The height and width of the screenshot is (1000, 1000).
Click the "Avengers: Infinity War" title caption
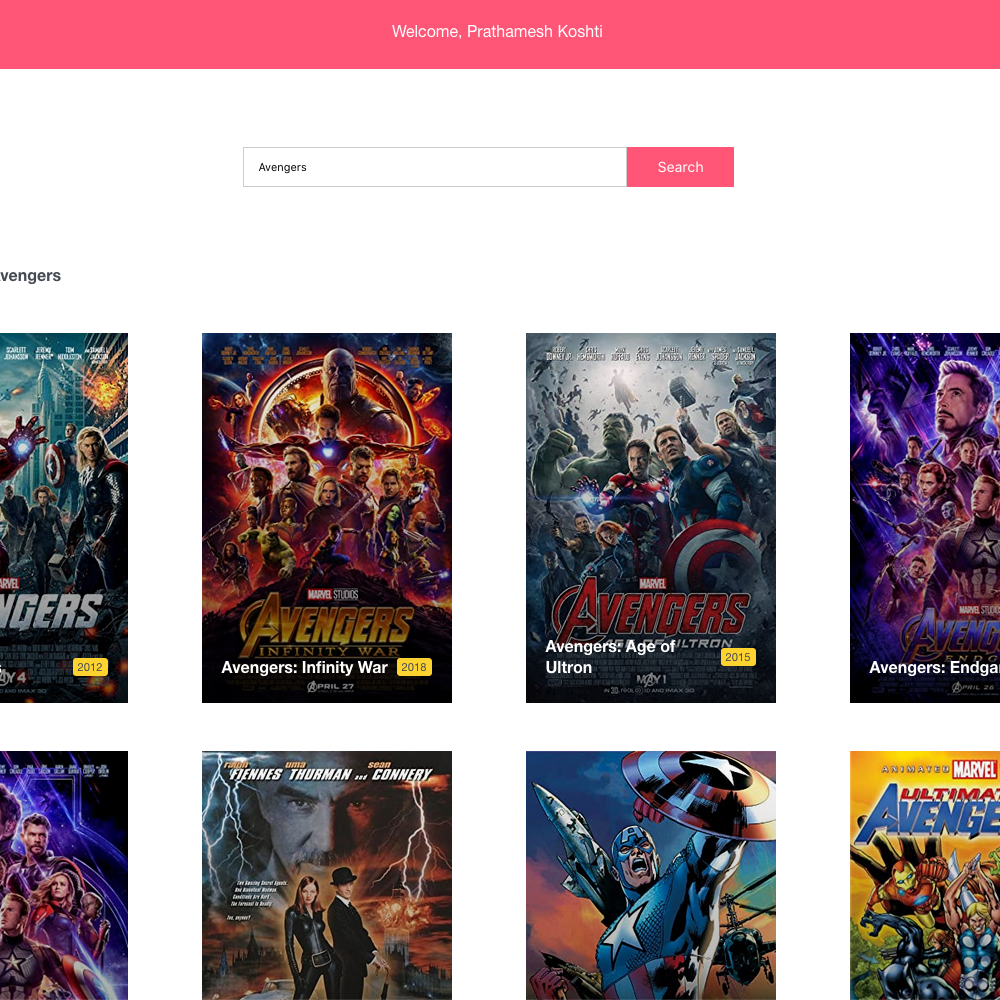click(x=304, y=667)
